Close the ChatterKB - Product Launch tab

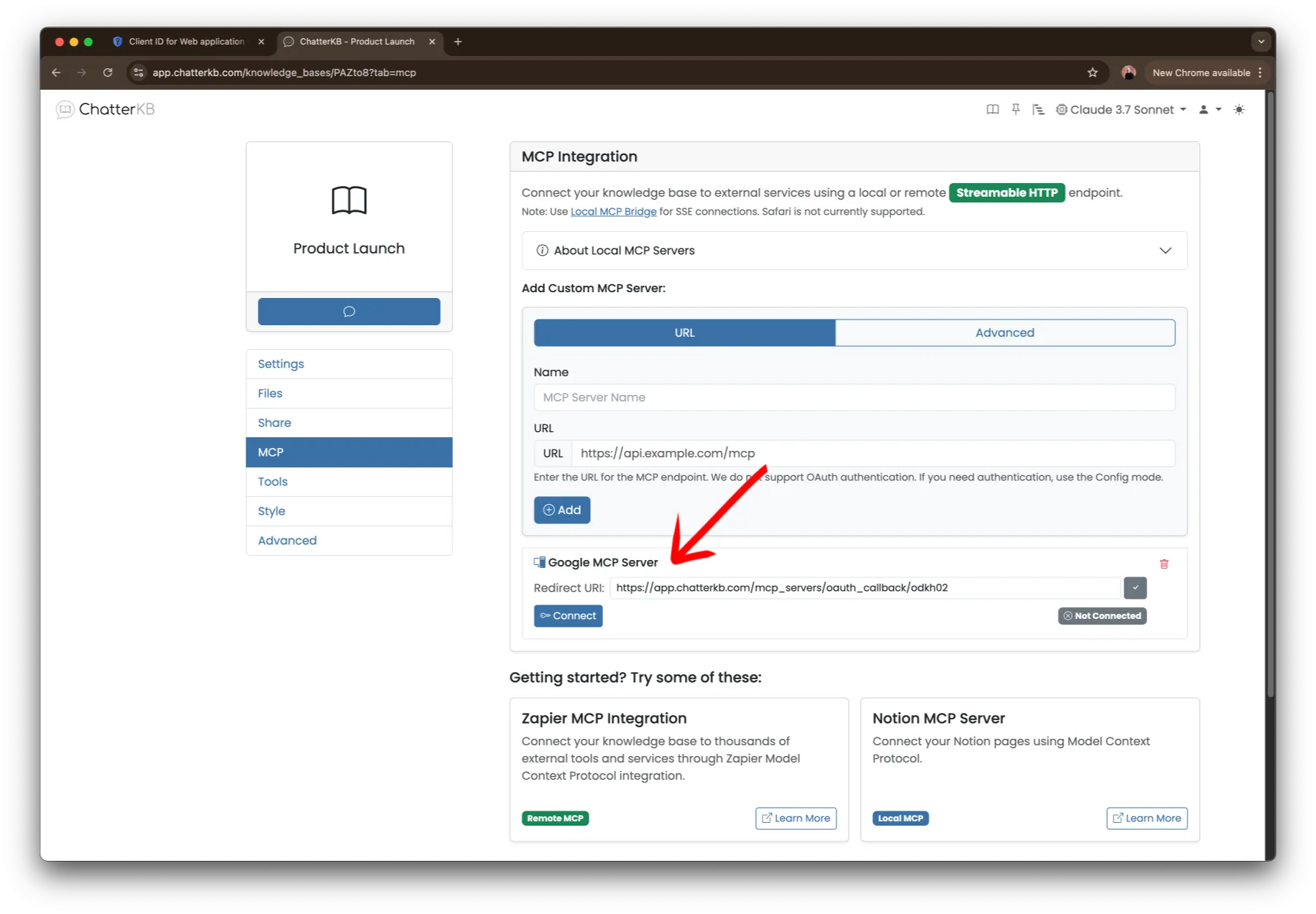point(432,42)
